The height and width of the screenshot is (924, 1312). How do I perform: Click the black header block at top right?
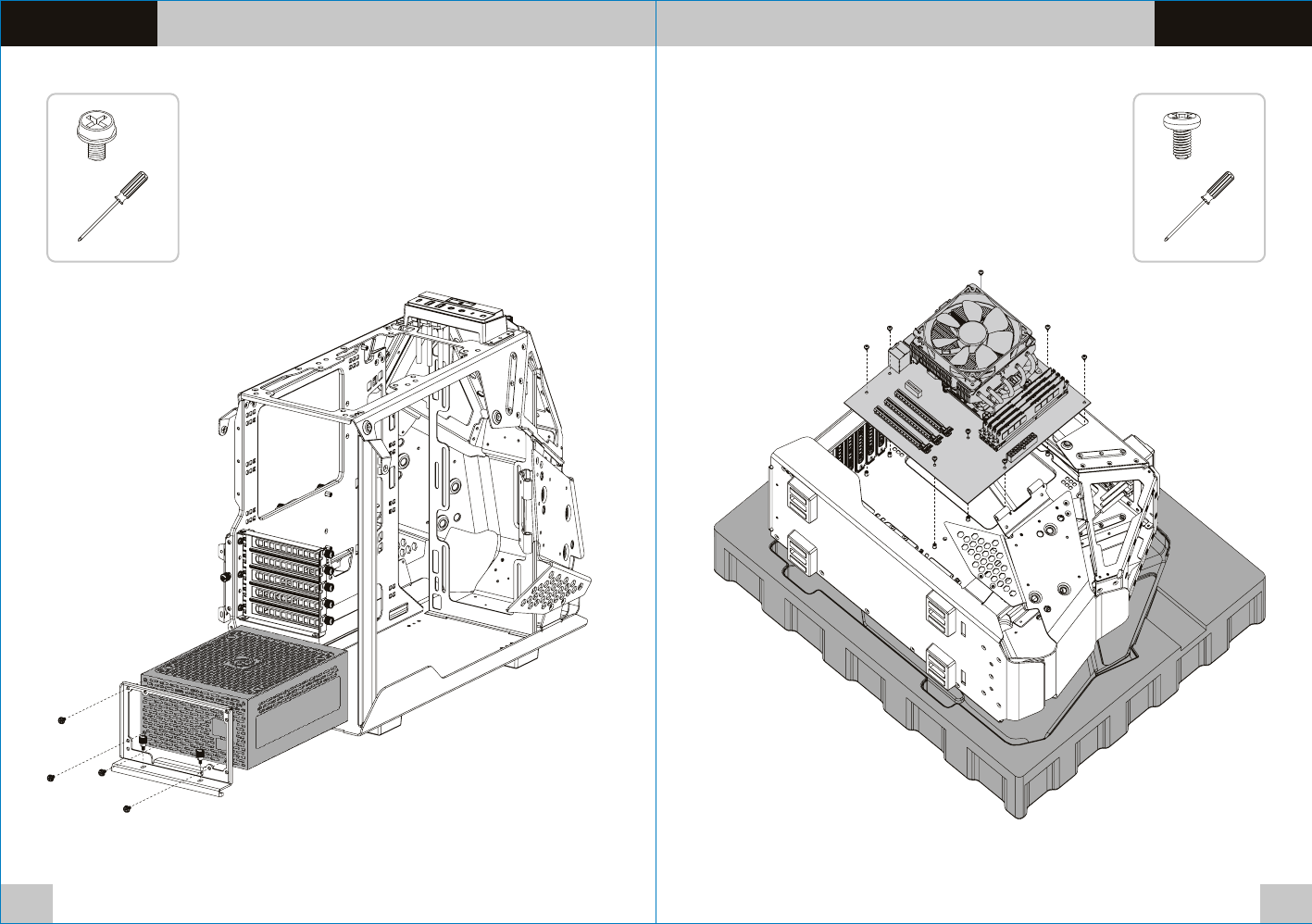coord(1232,23)
